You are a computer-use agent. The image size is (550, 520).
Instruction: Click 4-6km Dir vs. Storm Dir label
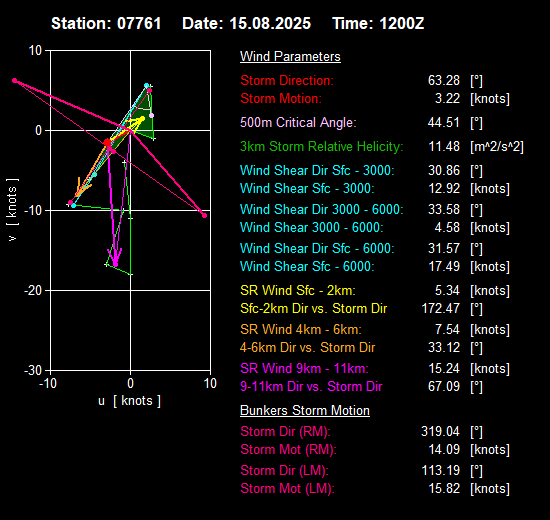click(x=308, y=347)
